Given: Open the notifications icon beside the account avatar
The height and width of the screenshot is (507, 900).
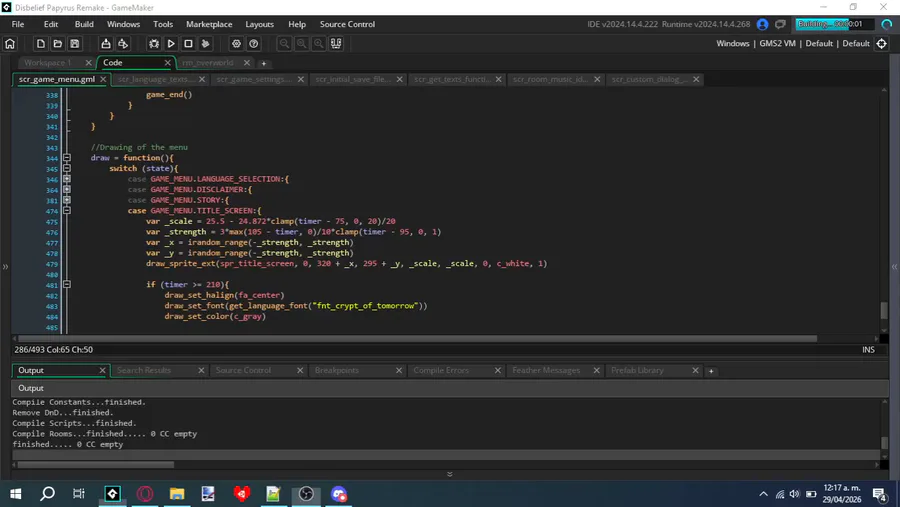Looking at the screenshot, I should click(780, 24).
